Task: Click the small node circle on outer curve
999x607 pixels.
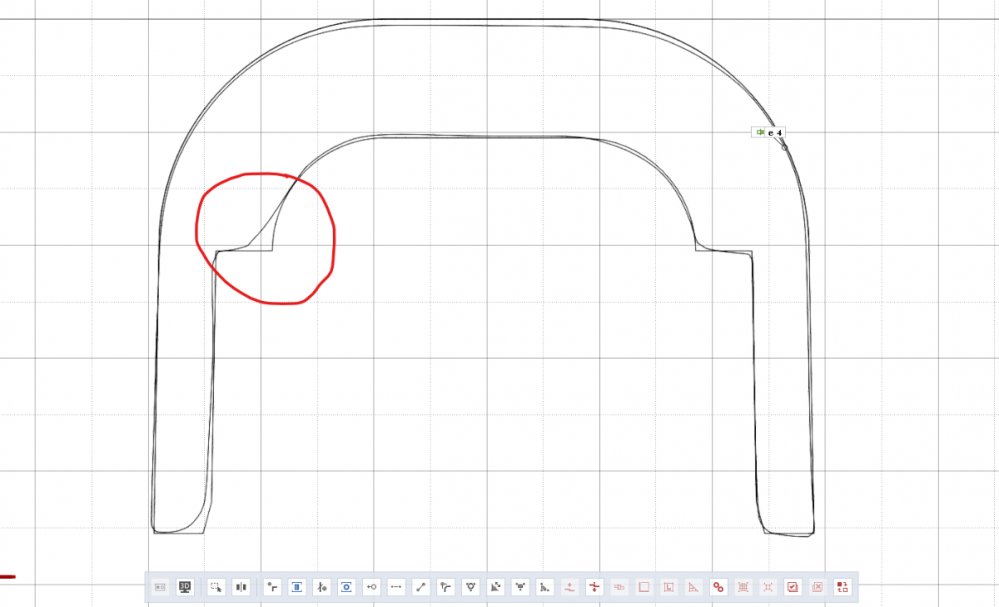Action: pos(784,147)
